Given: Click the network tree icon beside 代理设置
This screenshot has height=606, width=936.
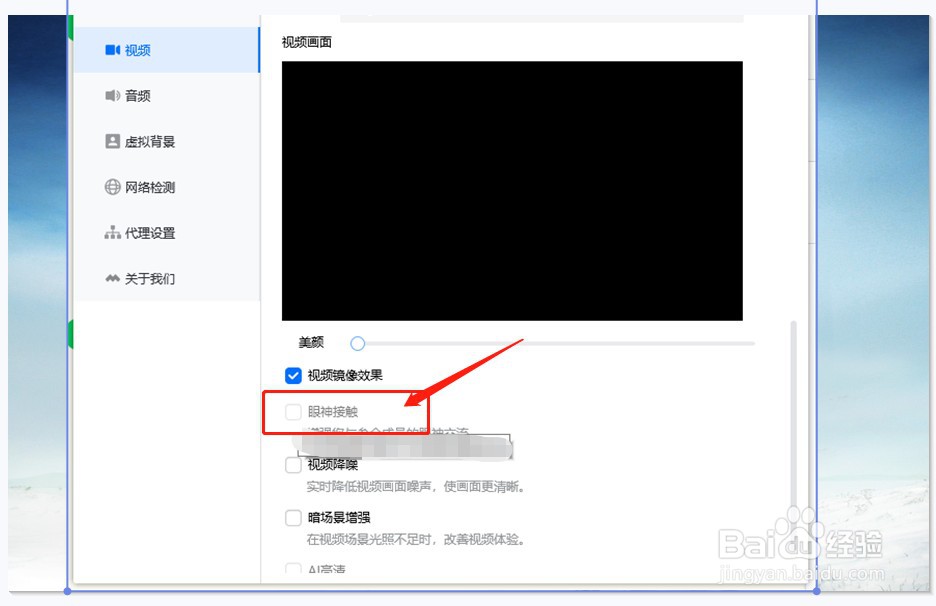Looking at the screenshot, I should 112,233.
